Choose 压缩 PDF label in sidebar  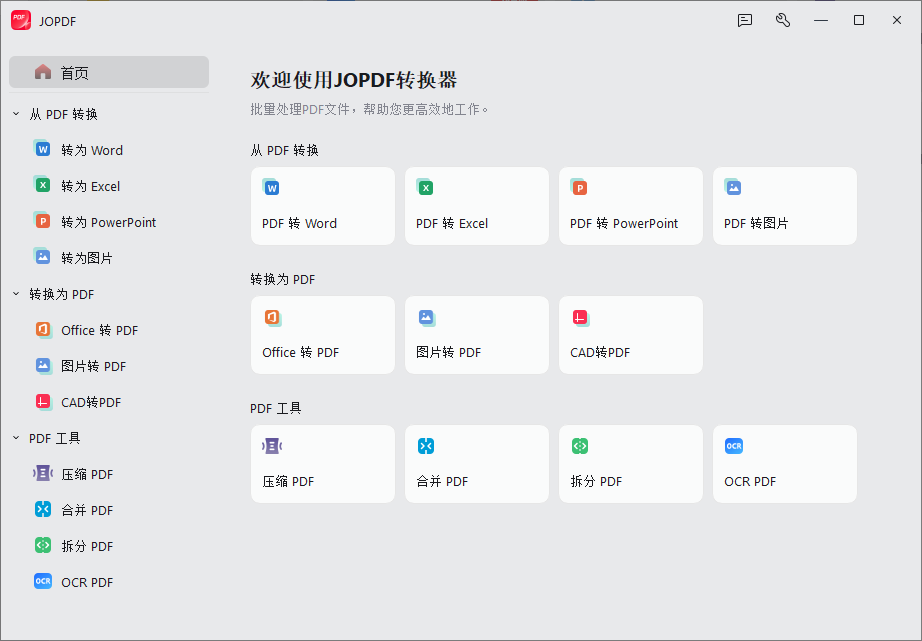tap(87, 475)
